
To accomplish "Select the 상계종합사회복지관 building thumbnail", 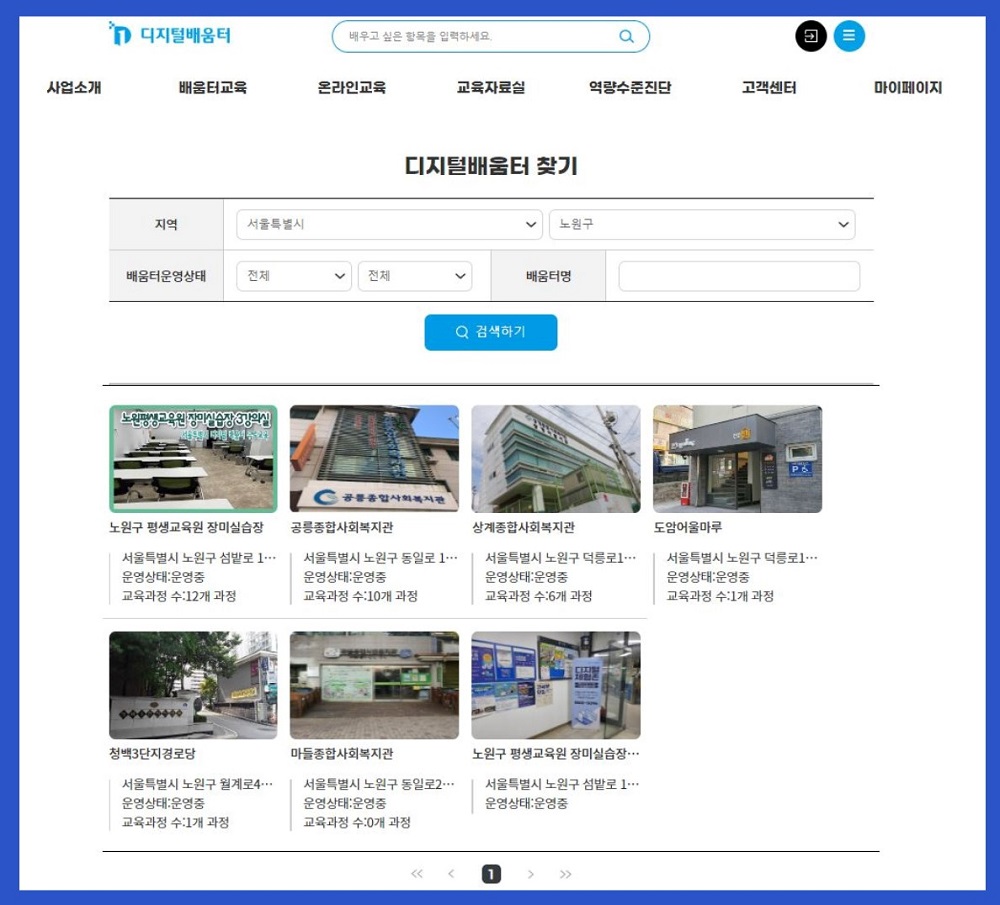I will [x=556, y=459].
